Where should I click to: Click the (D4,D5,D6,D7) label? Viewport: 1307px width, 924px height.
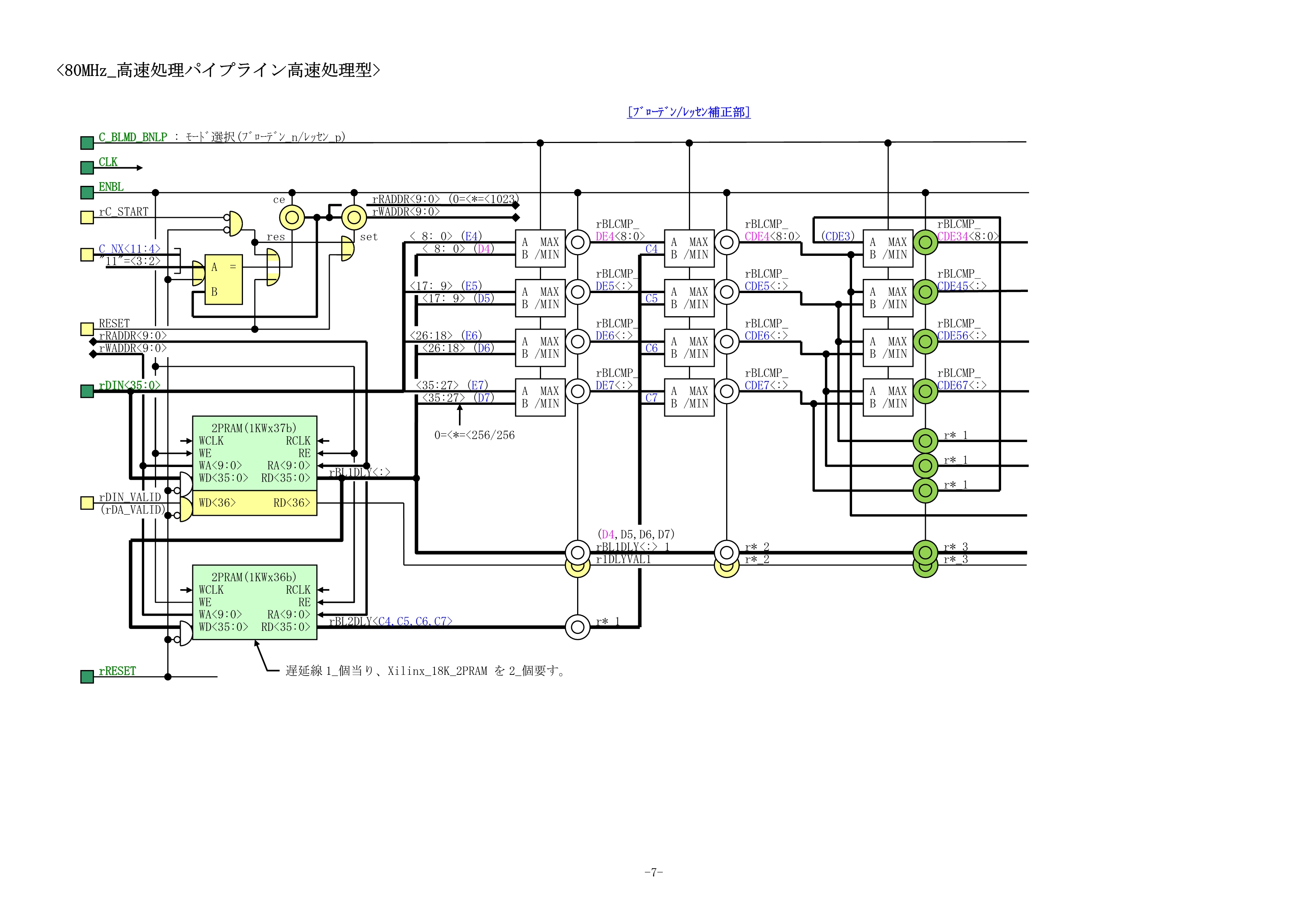[x=636, y=534]
